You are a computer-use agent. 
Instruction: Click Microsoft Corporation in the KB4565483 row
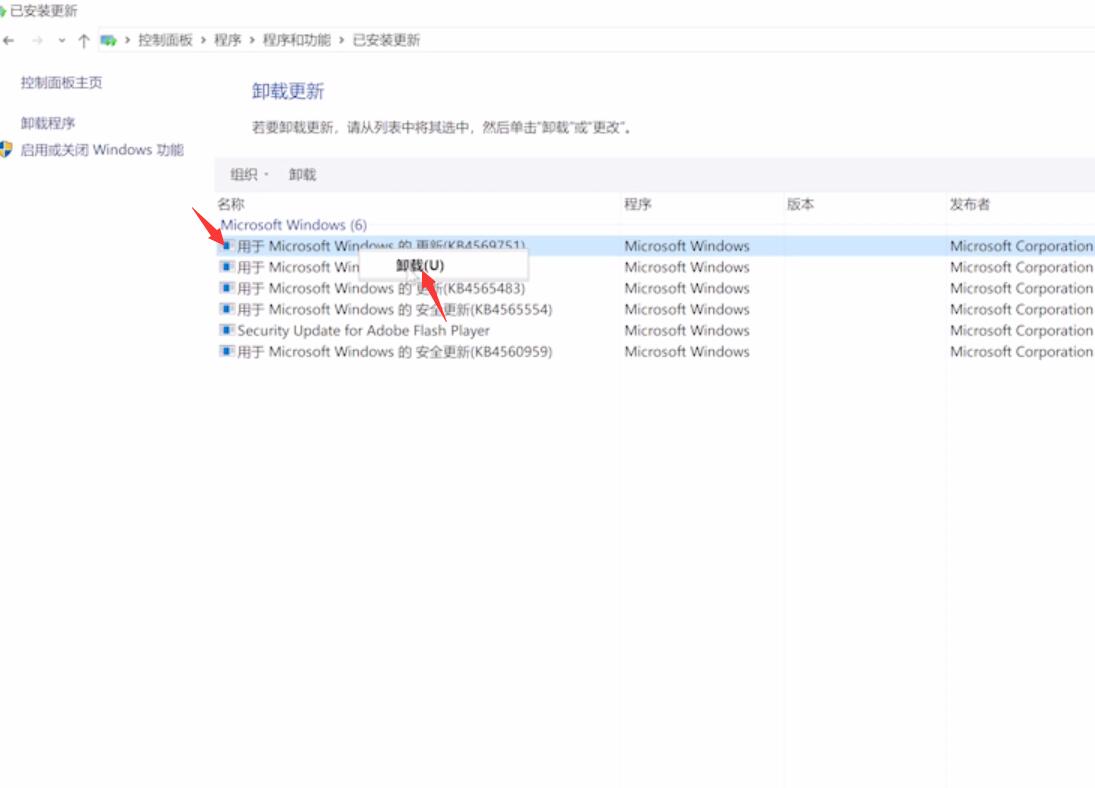tap(1021, 288)
